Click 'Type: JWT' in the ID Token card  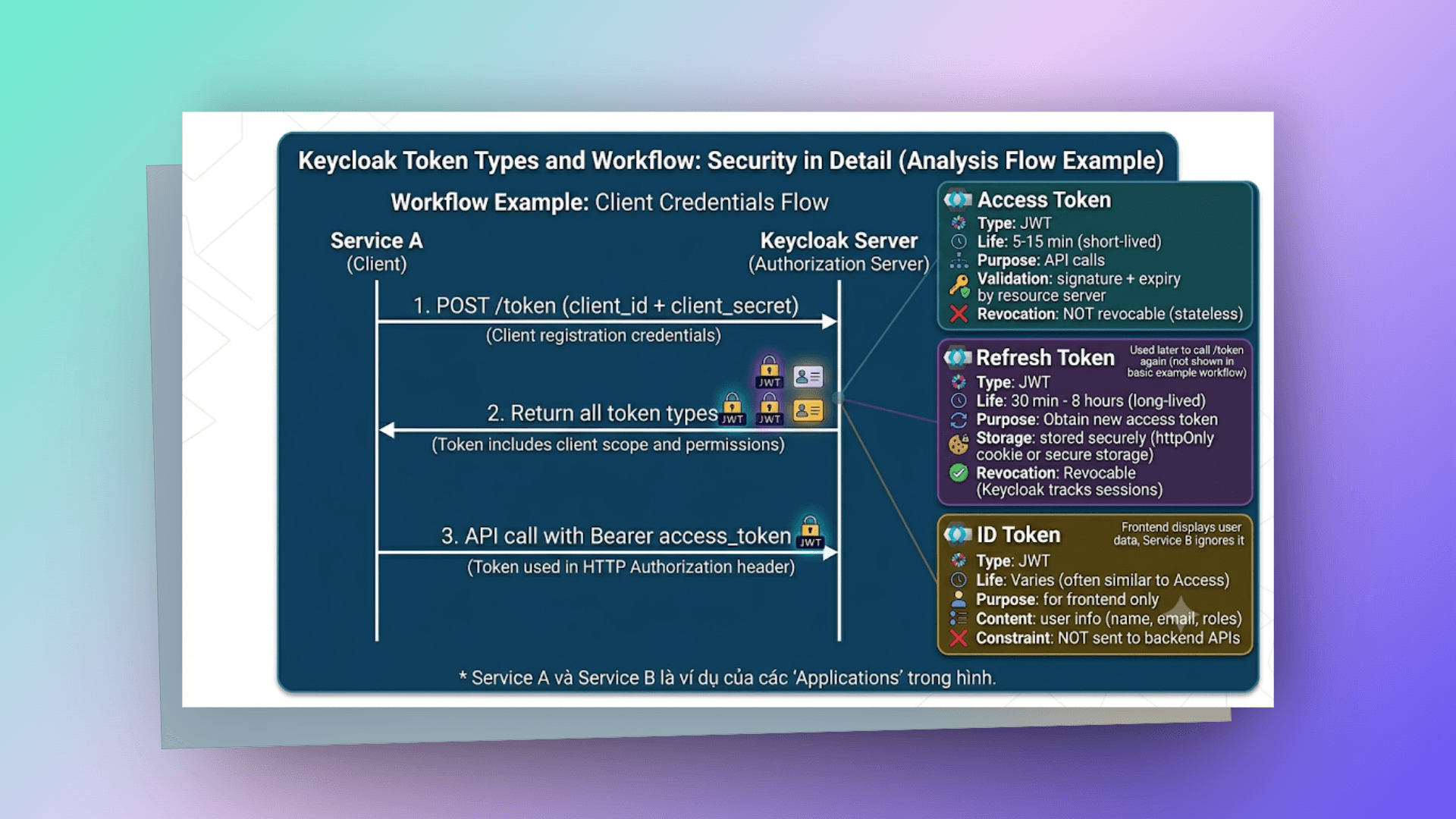click(x=1013, y=561)
